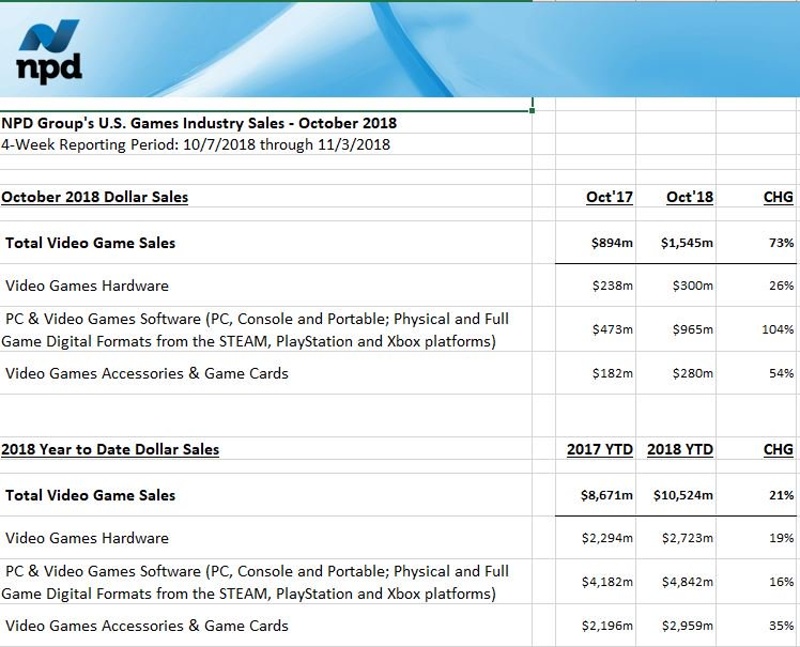Image resolution: width=800 pixels, height=647 pixels.
Task: Click the $10,524m year-to-date total cell
Action: (x=683, y=495)
